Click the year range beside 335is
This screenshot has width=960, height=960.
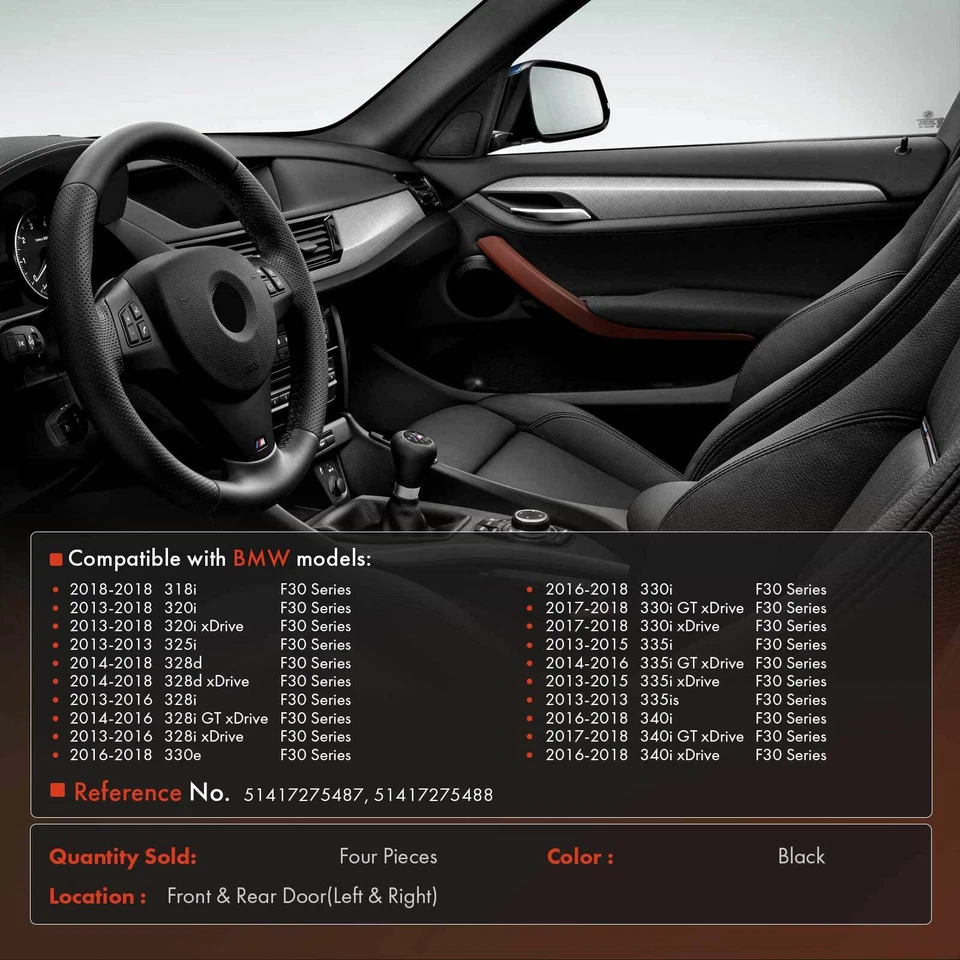coord(587,699)
